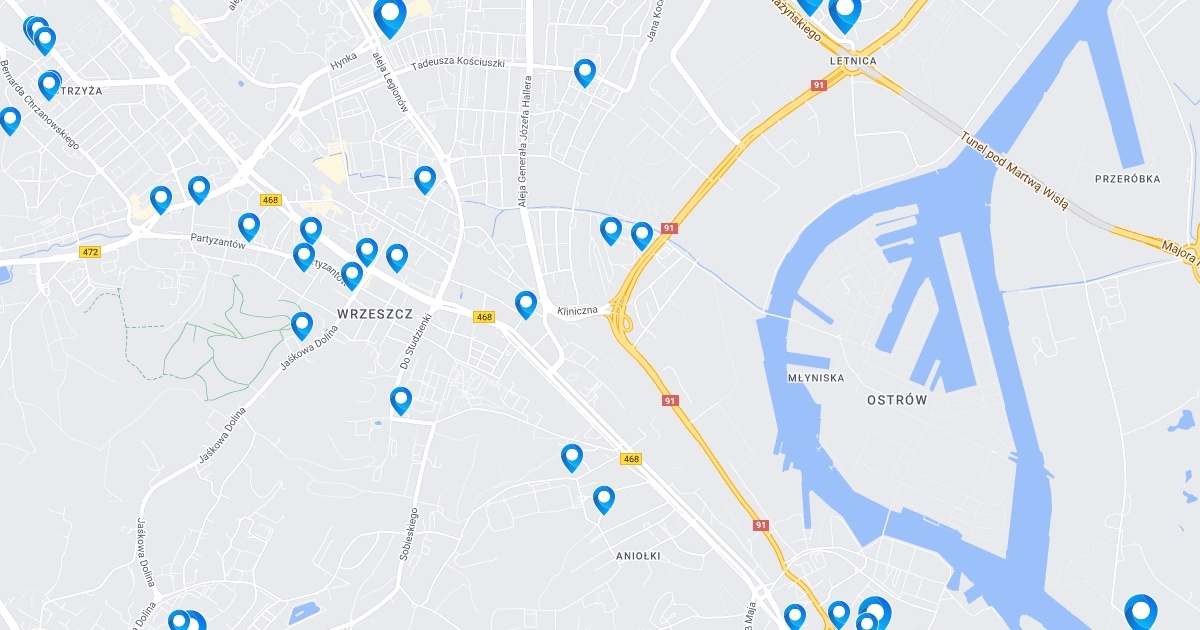Click the OSTRÓW district label
1200x630 pixels.
click(x=896, y=400)
